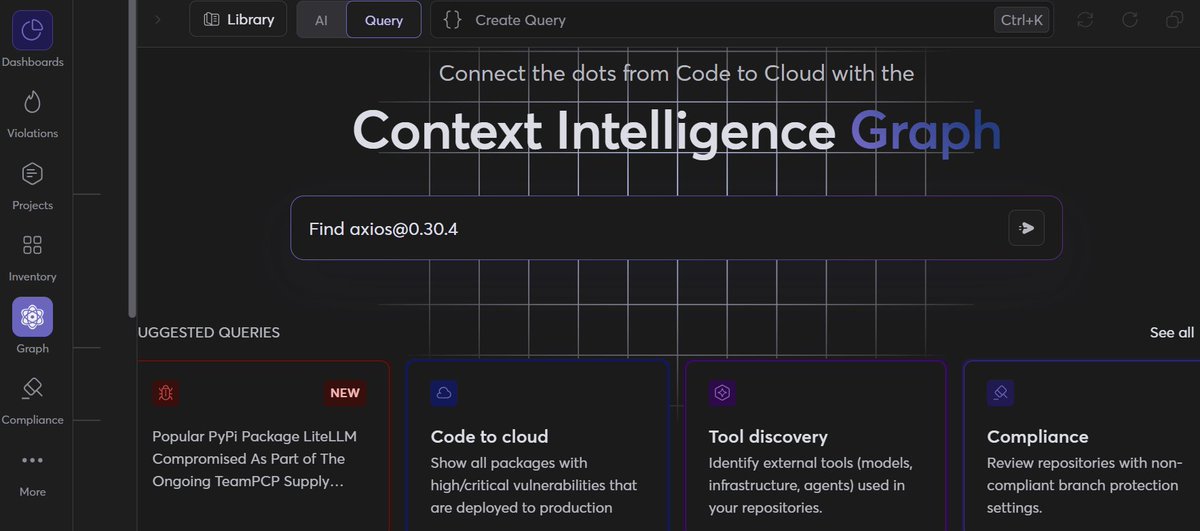
Task: Switch to the AI mode tab
Action: click(321, 20)
